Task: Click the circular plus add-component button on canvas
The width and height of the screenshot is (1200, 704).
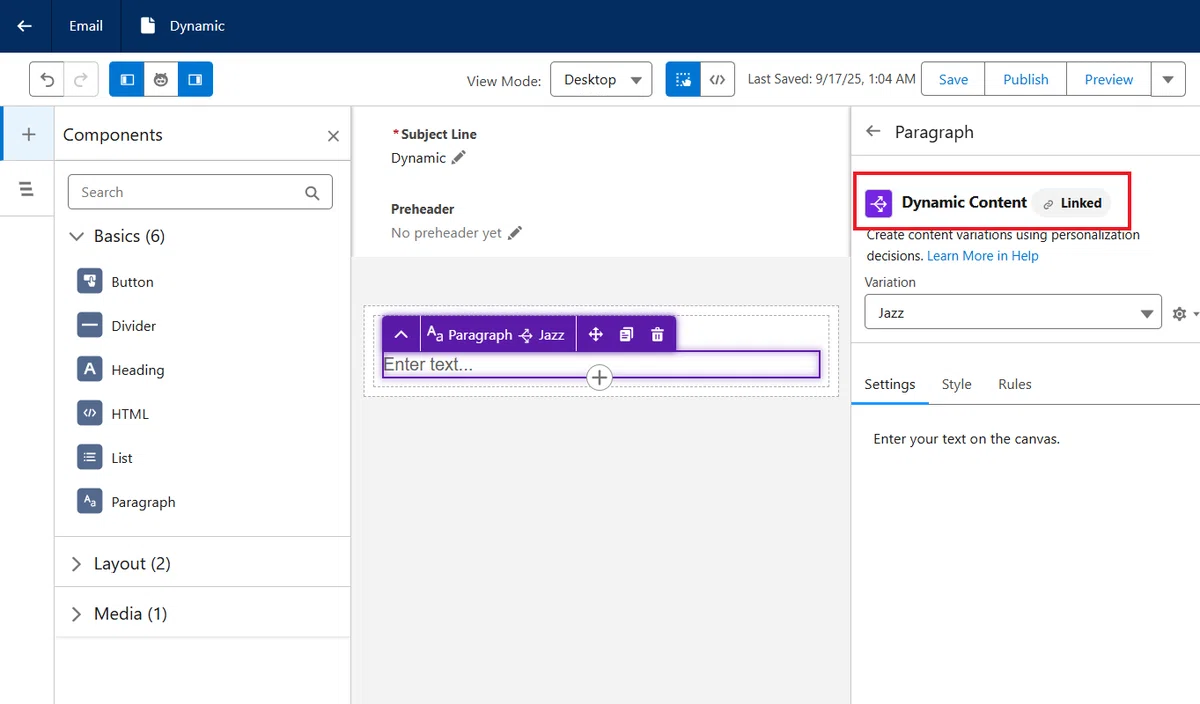Action: (599, 377)
